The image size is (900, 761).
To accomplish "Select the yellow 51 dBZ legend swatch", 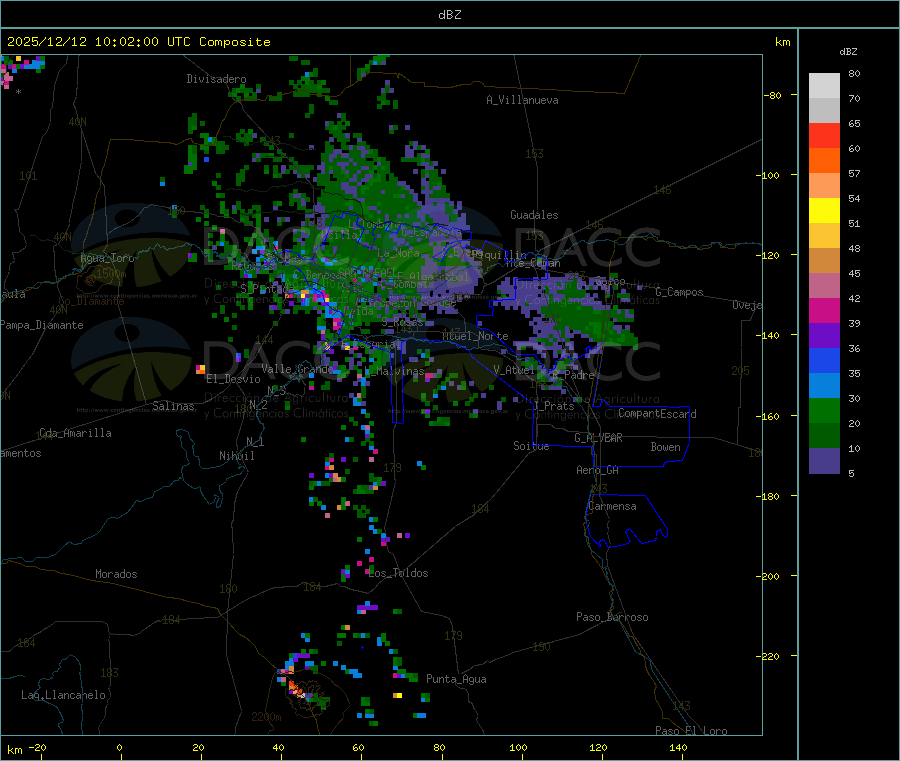I will (x=824, y=211).
